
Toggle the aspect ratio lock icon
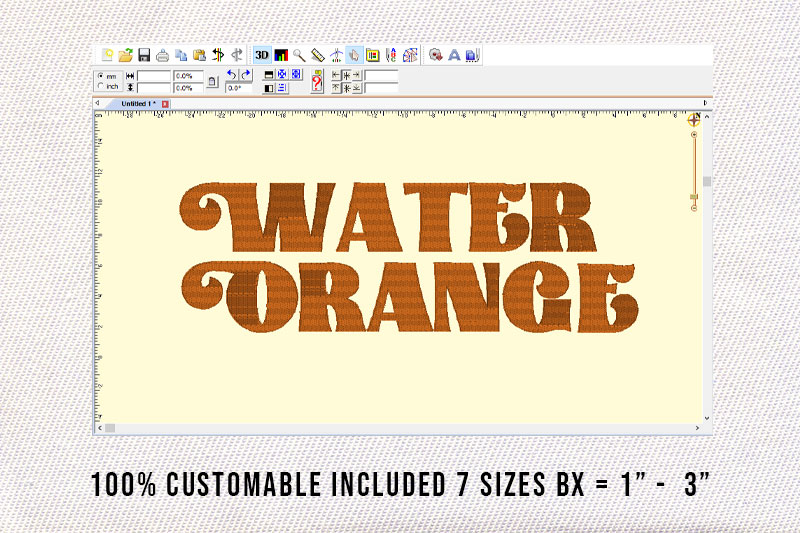coord(212,82)
